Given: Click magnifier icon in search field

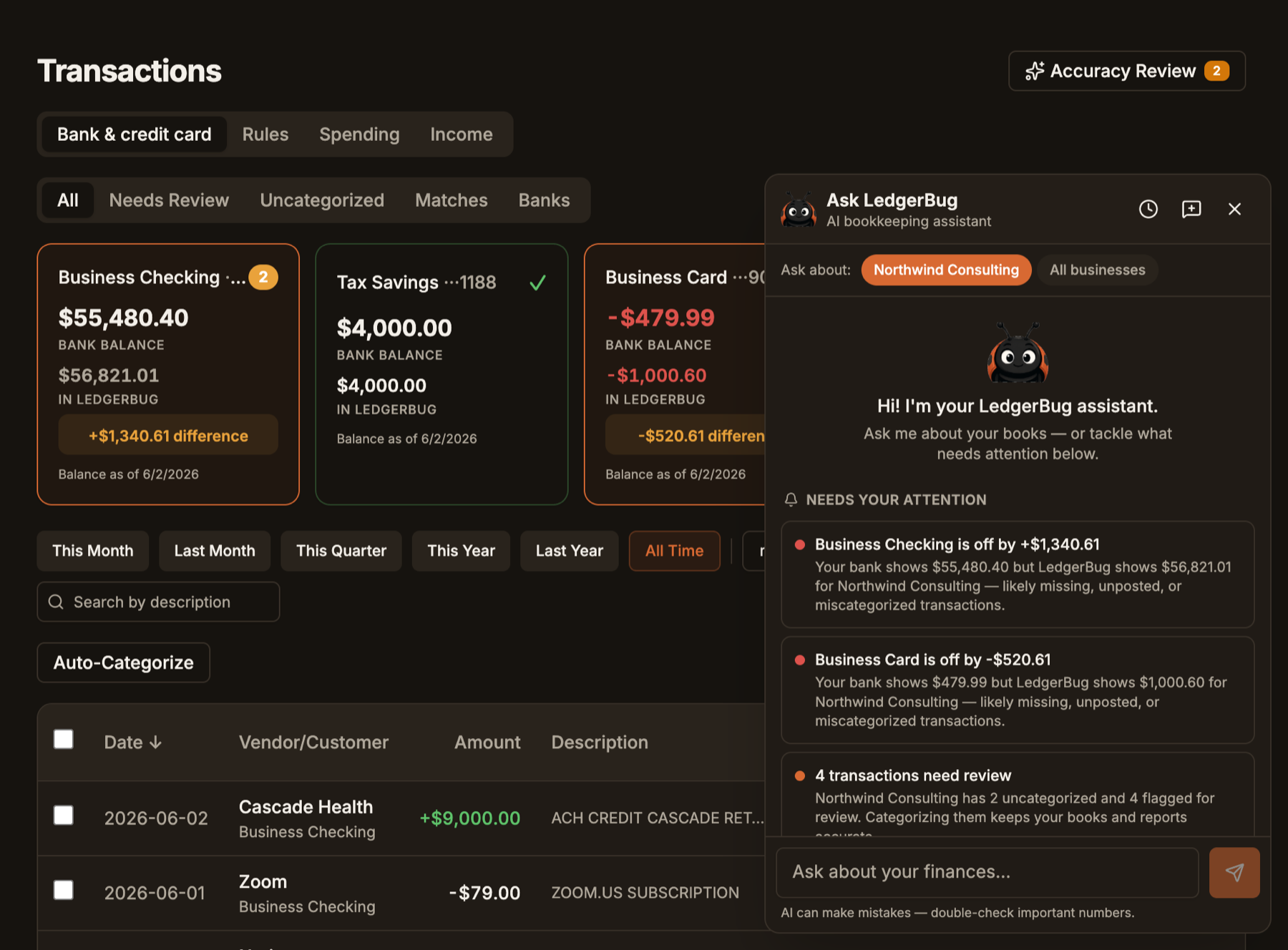Looking at the screenshot, I should click(56, 602).
